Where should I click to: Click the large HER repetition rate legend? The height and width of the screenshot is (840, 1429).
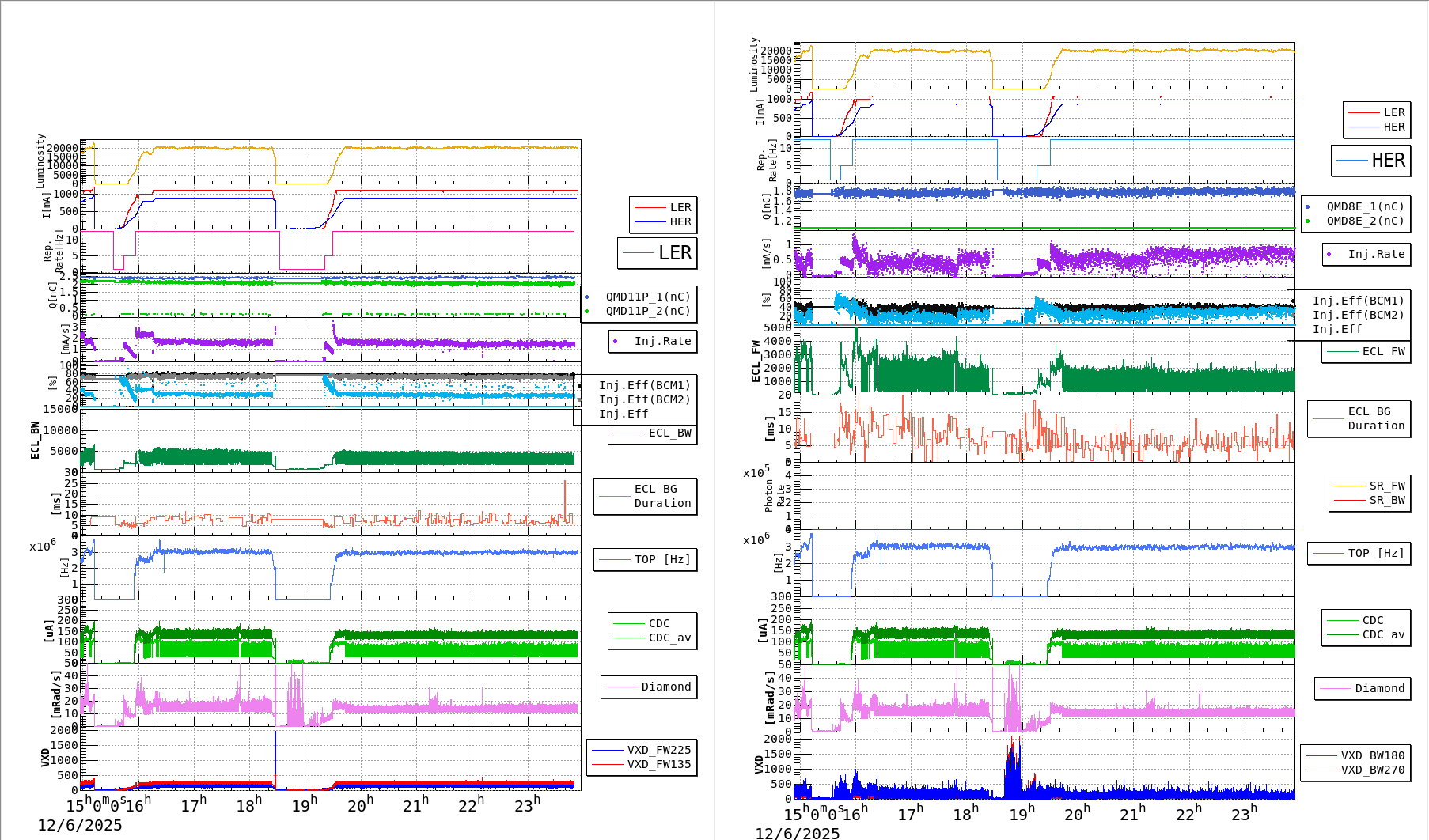pyautogui.click(x=1371, y=161)
